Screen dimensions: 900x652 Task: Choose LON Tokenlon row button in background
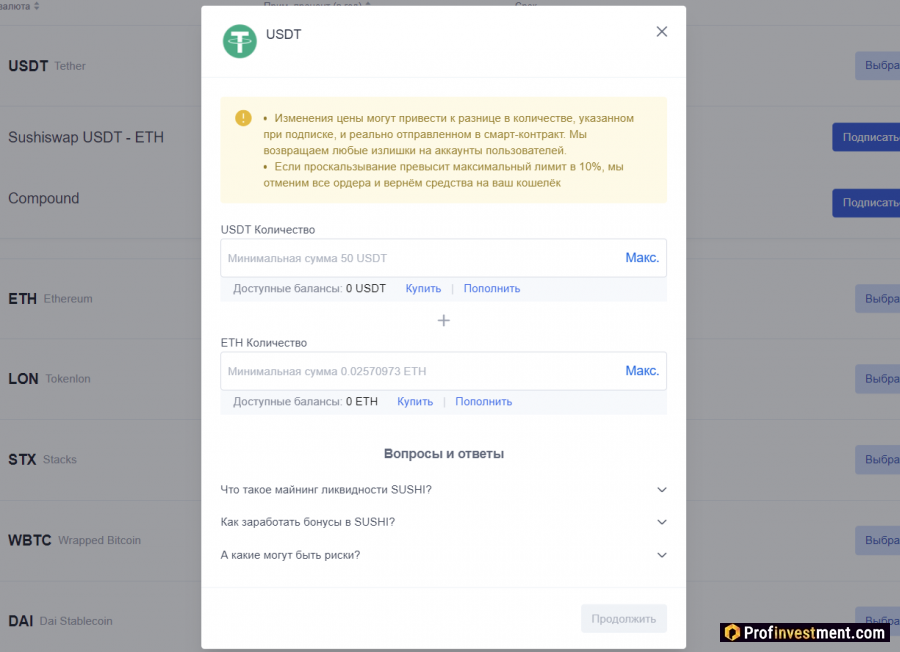878,379
